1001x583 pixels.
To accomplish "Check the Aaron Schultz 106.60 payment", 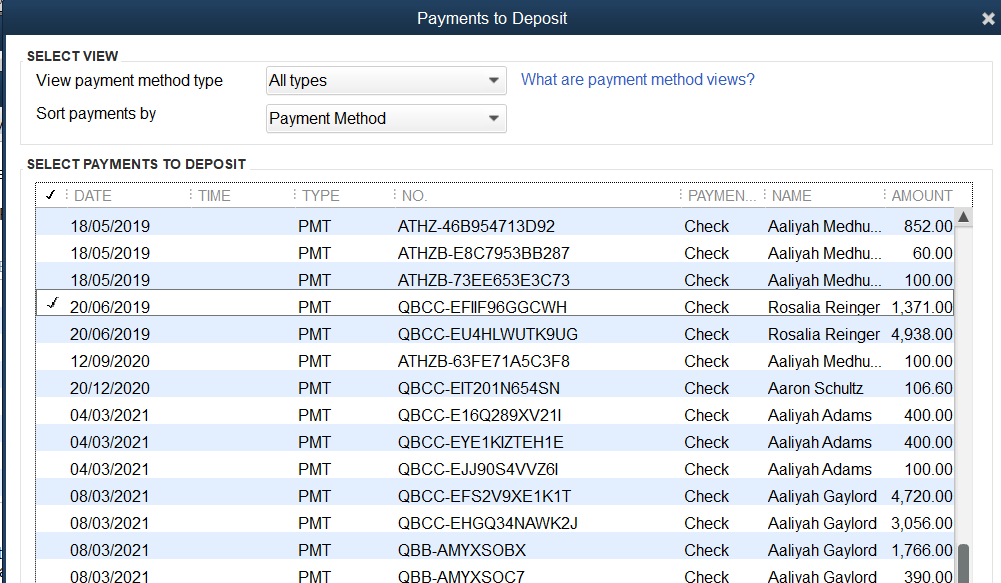I will coord(51,388).
